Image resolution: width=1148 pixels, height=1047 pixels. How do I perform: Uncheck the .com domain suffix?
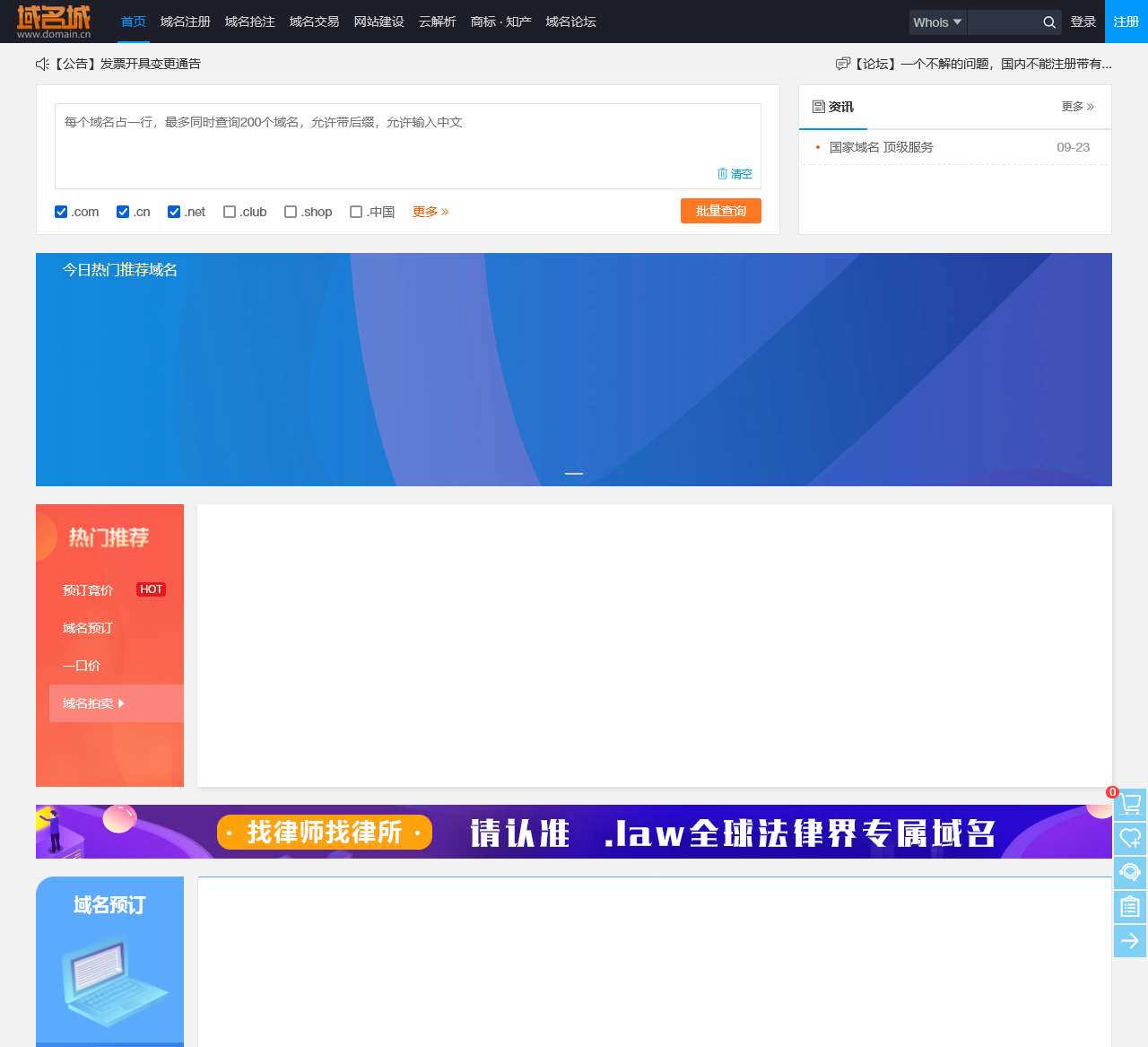[x=60, y=212]
